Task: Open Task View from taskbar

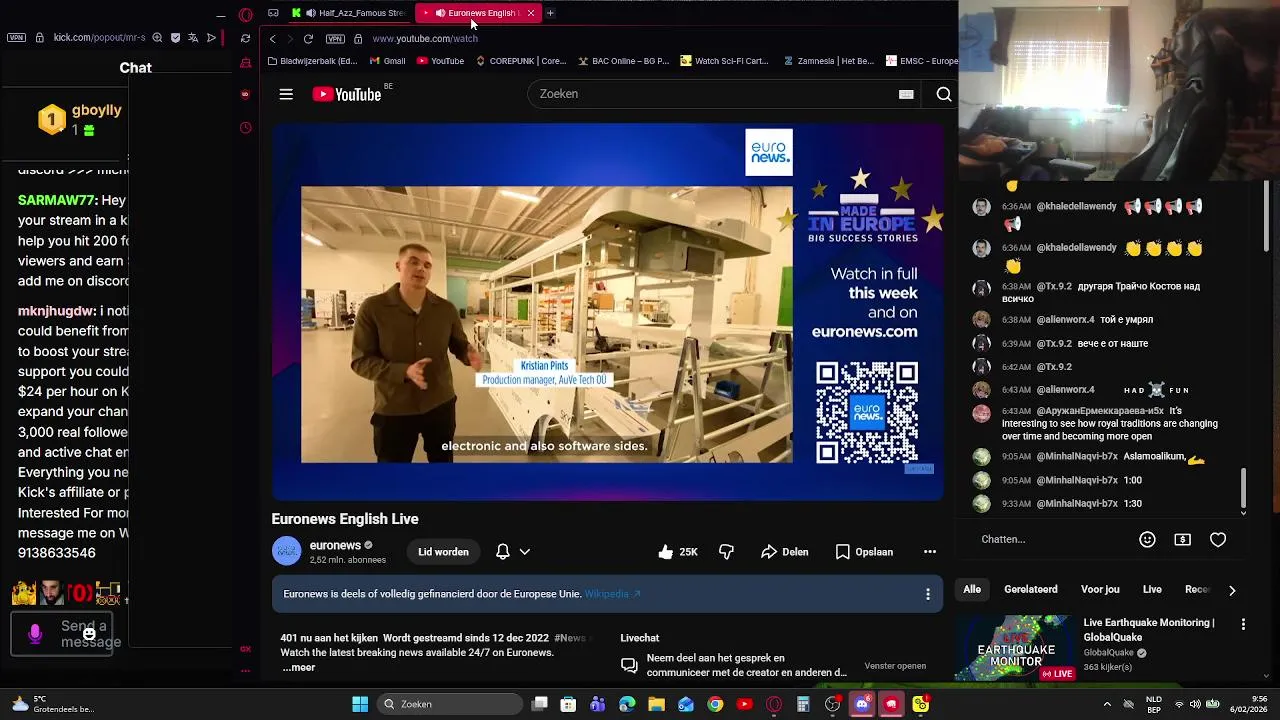Action: pyautogui.click(x=540, y=704)
